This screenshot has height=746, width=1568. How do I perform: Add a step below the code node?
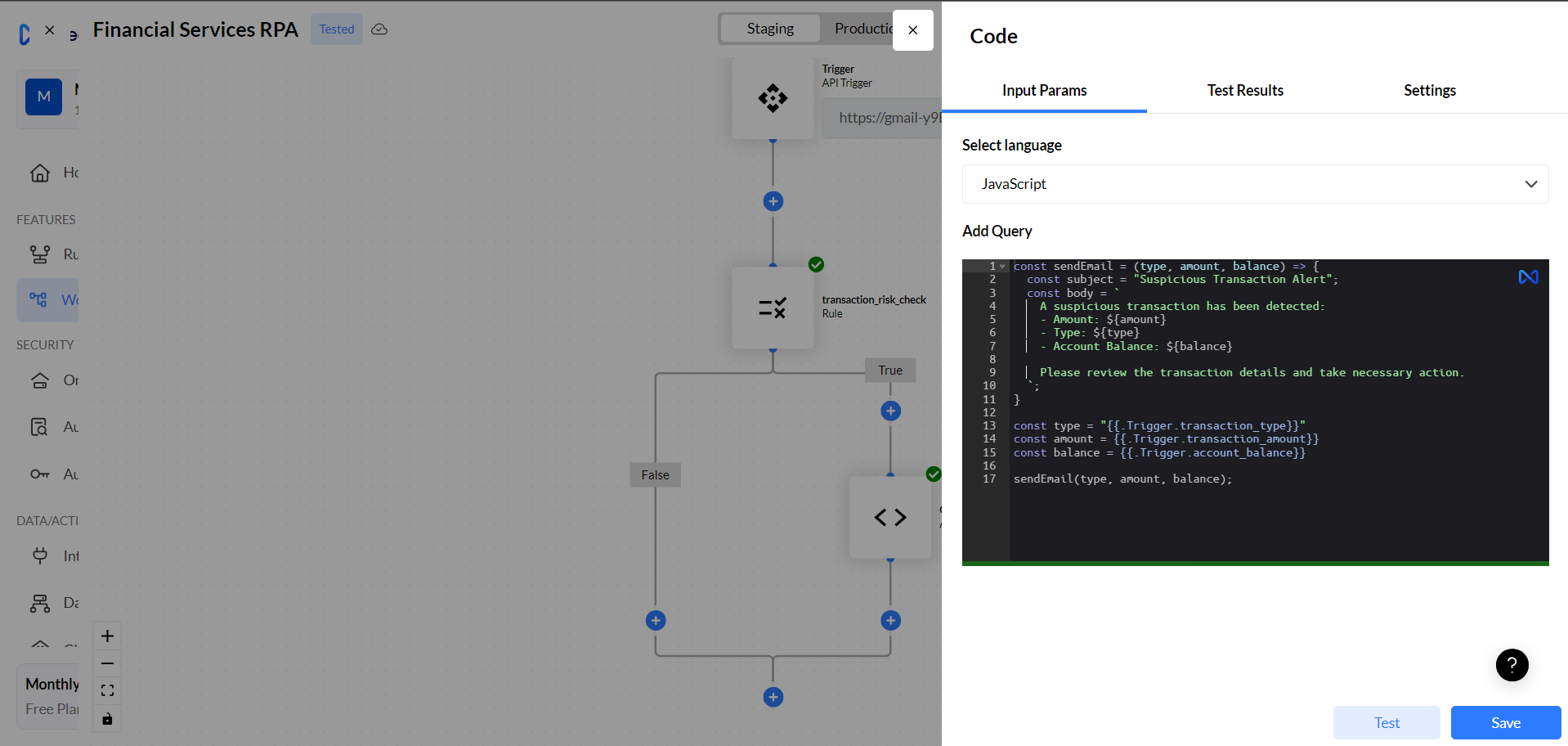click(891, 620)
